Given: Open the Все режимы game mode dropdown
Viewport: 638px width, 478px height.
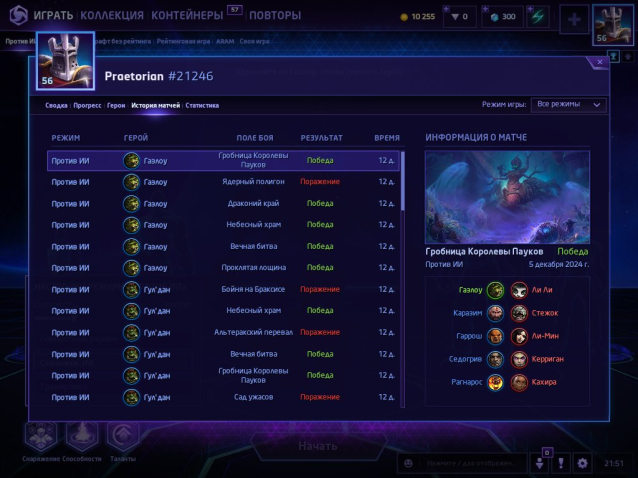Looking at the screenshot, I should (568, 105).
